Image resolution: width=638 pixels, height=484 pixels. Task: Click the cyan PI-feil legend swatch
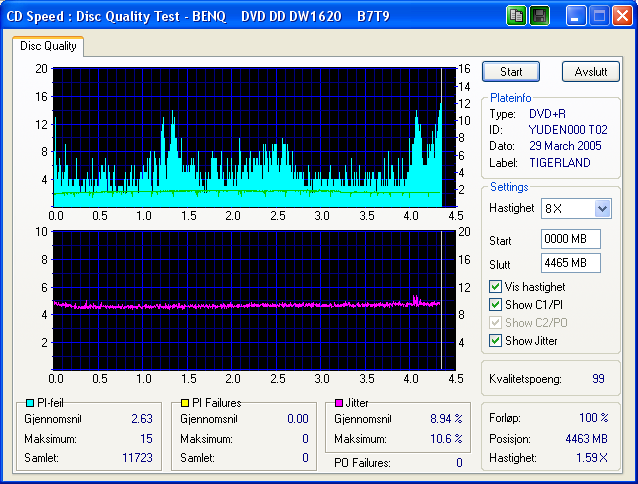click(30, 403)
